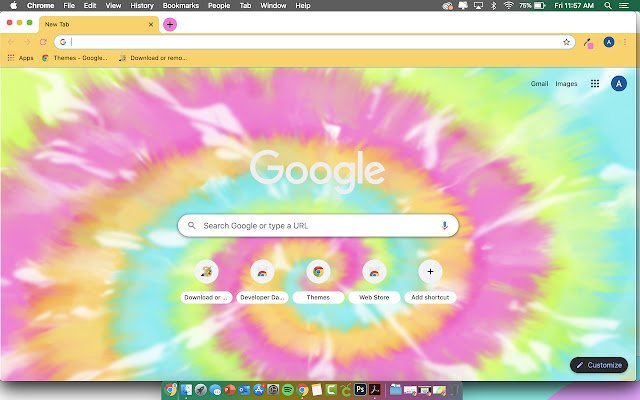Click the clock showing Fri 11:57 AM

click(574, 5)
